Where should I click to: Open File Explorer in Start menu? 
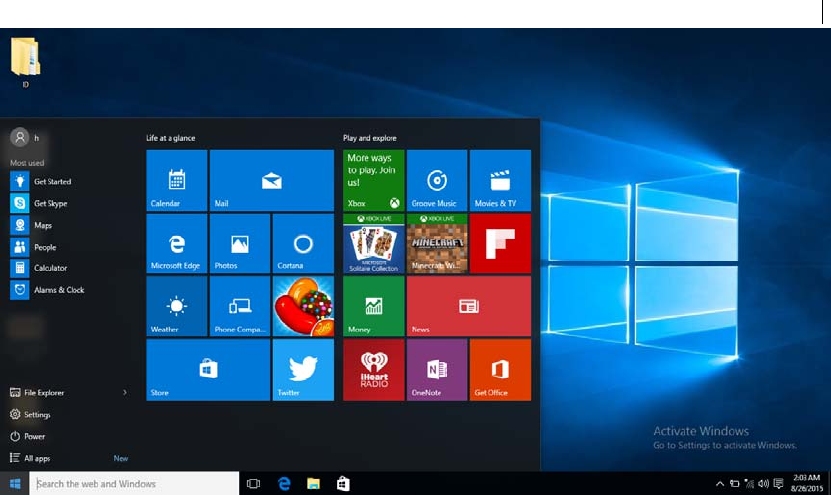click(x=37, y=393)
